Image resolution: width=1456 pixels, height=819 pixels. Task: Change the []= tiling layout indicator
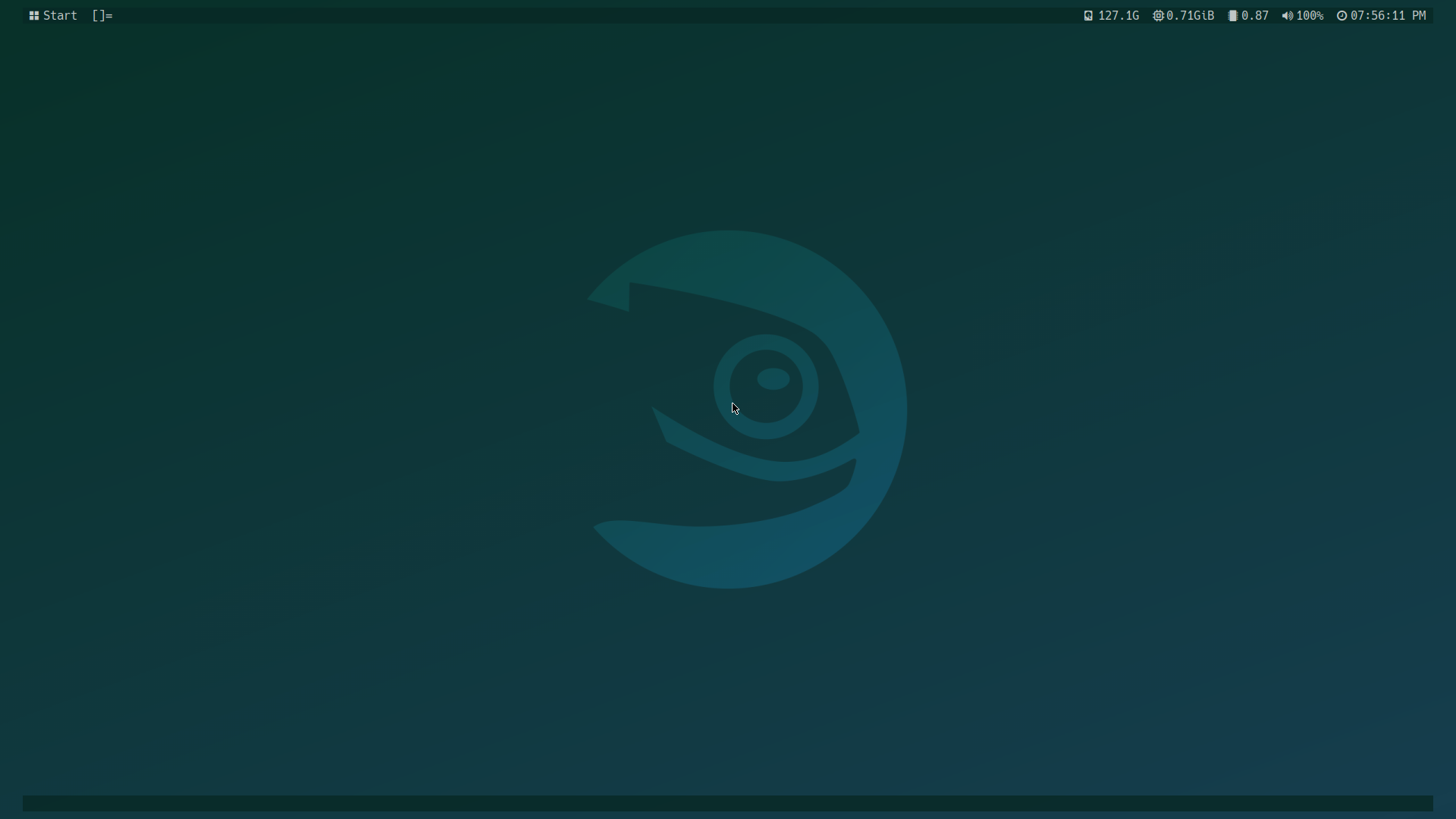(102, 15)
